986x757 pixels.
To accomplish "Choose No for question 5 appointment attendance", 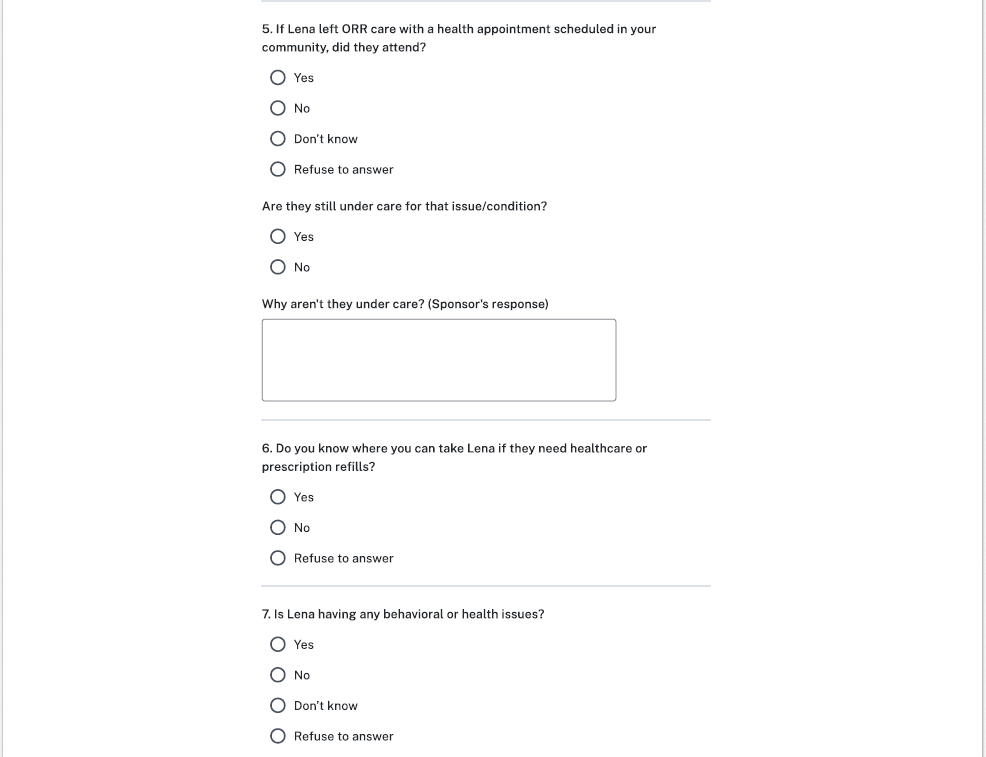I will click(278, 108).
